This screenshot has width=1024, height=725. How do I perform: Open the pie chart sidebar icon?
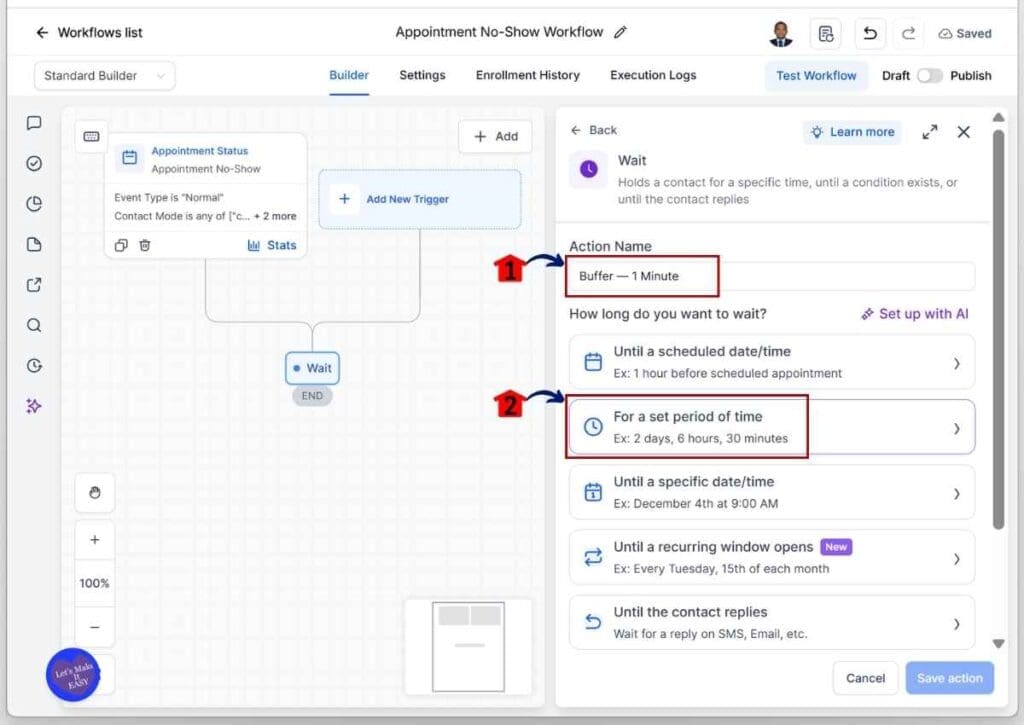click(x=34, y=204)
